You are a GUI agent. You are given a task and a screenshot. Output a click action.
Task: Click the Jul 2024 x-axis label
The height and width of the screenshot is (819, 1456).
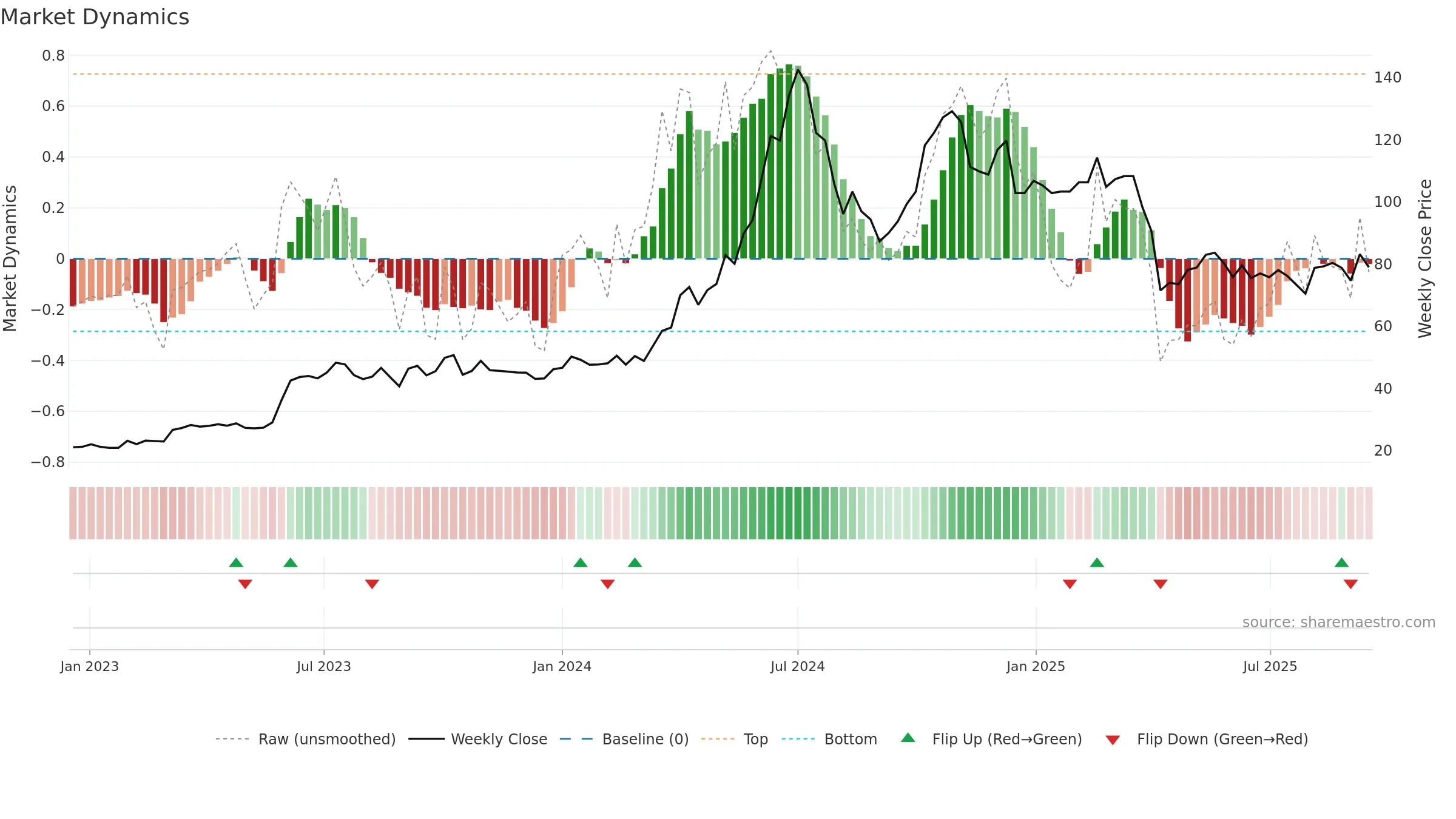coord(798,666)
